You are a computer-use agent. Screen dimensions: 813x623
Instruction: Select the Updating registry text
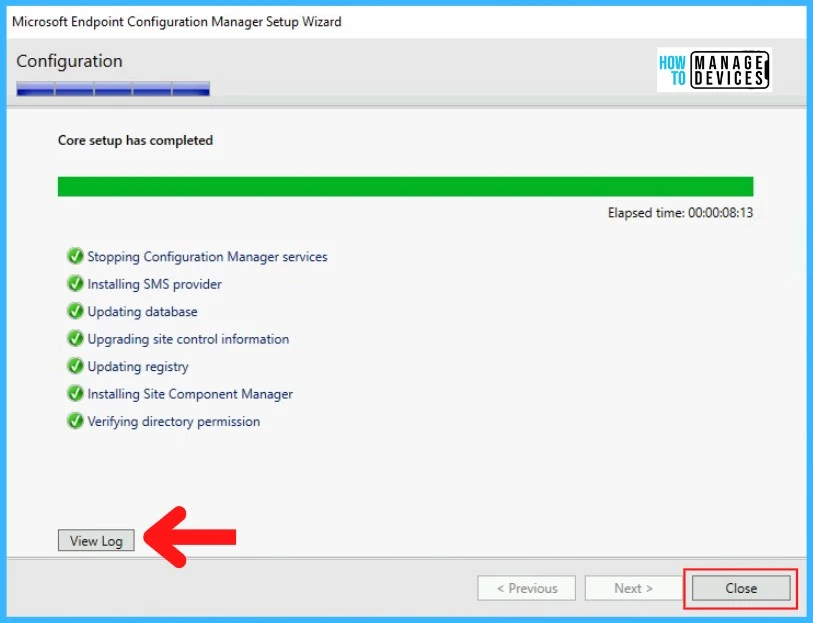pyautogui.click(x=138, y=366)
